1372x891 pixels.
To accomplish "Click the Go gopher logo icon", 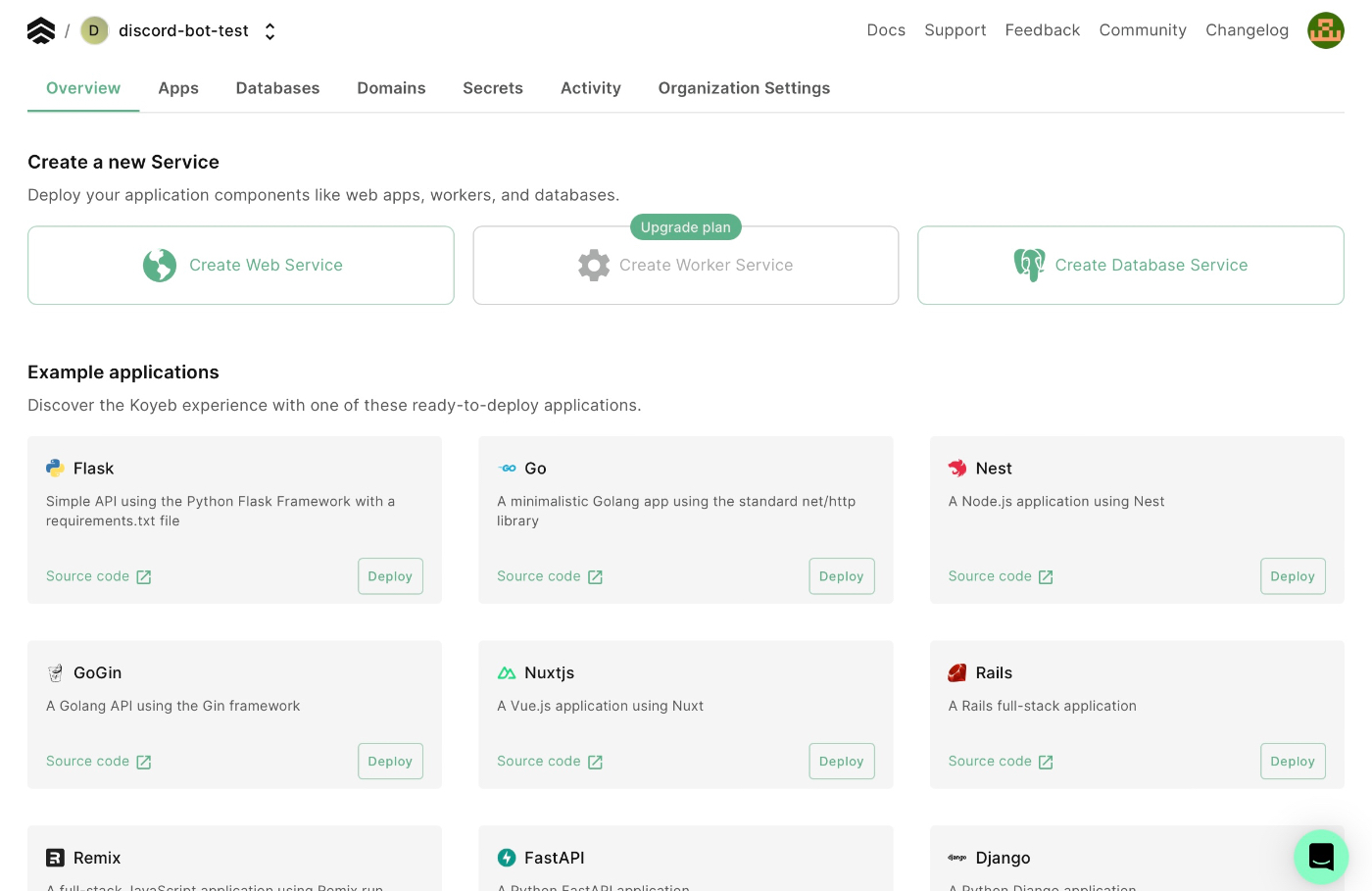I will pos(507,469).
